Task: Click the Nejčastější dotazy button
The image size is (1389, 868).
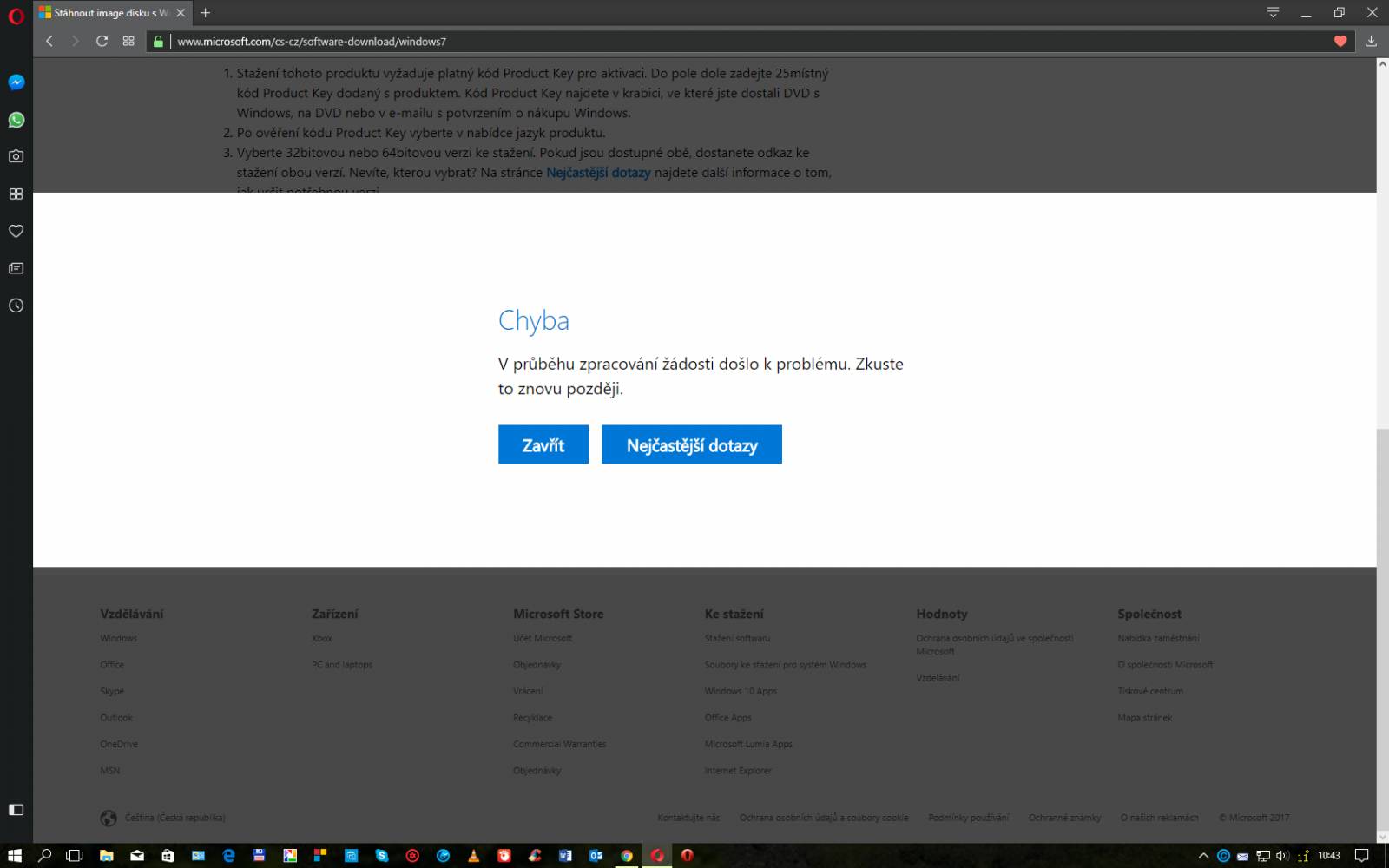Action: tap(692, 444)
